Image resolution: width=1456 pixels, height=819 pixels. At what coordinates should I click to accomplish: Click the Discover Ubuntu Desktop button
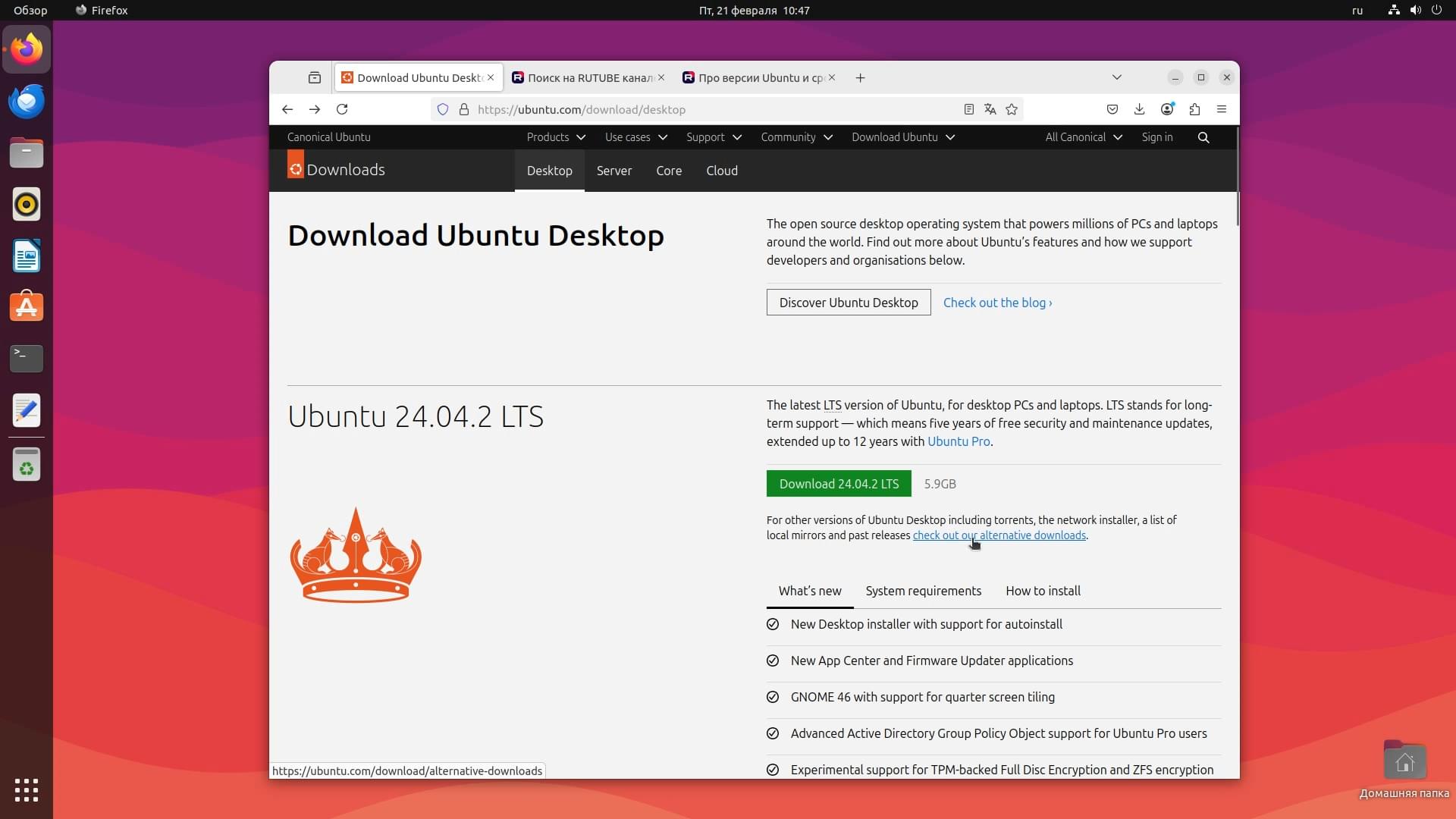[849, 303]
